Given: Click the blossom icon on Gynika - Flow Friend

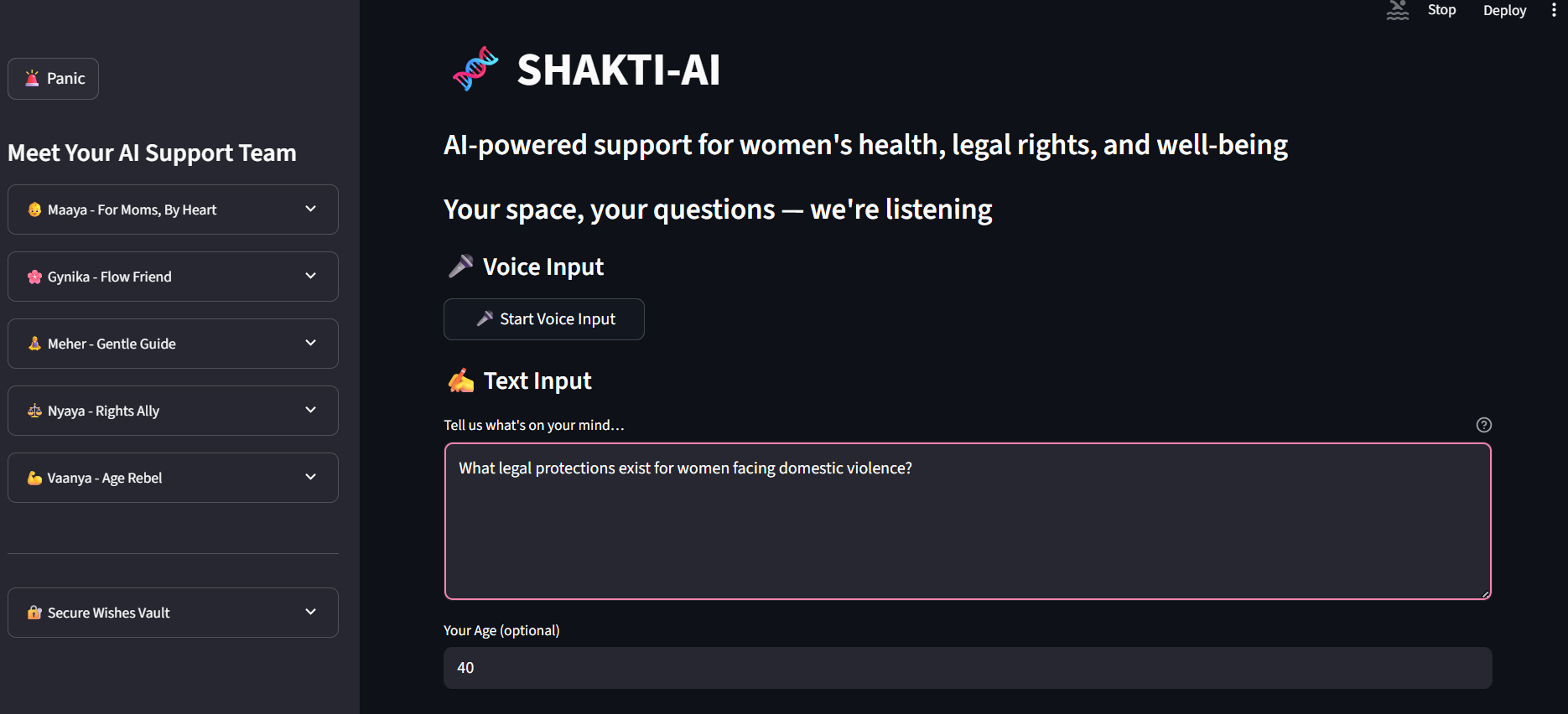Looking at the screenshot, I should (34, 276).
